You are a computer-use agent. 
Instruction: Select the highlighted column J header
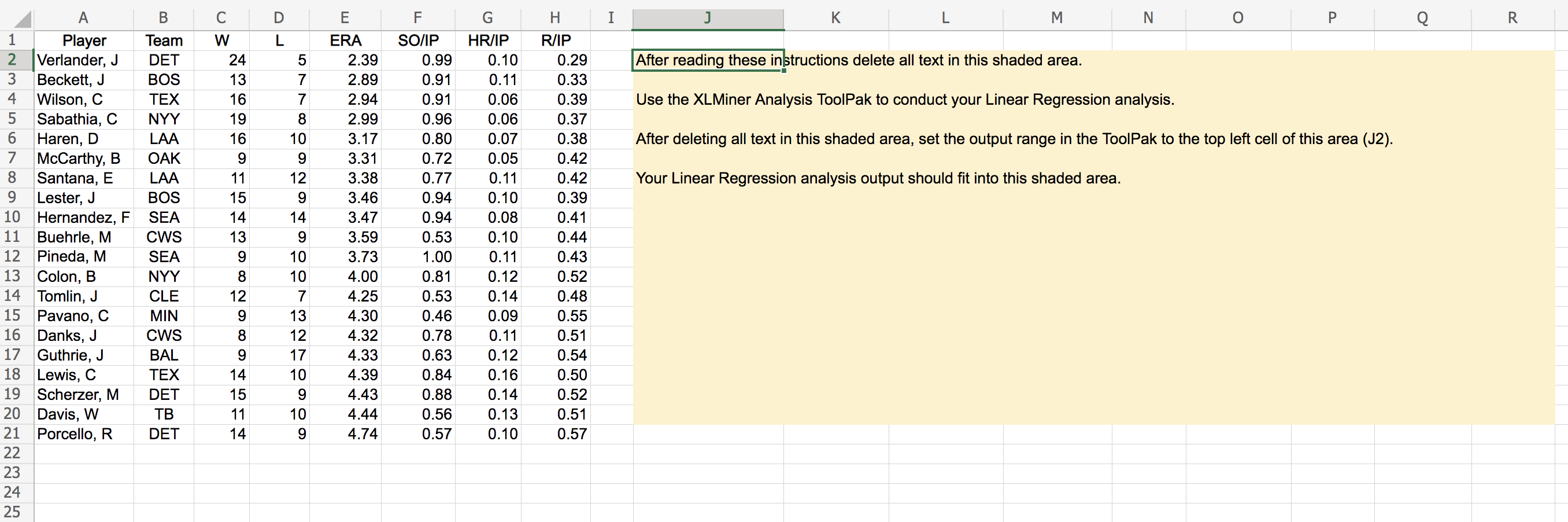[708, 19]
